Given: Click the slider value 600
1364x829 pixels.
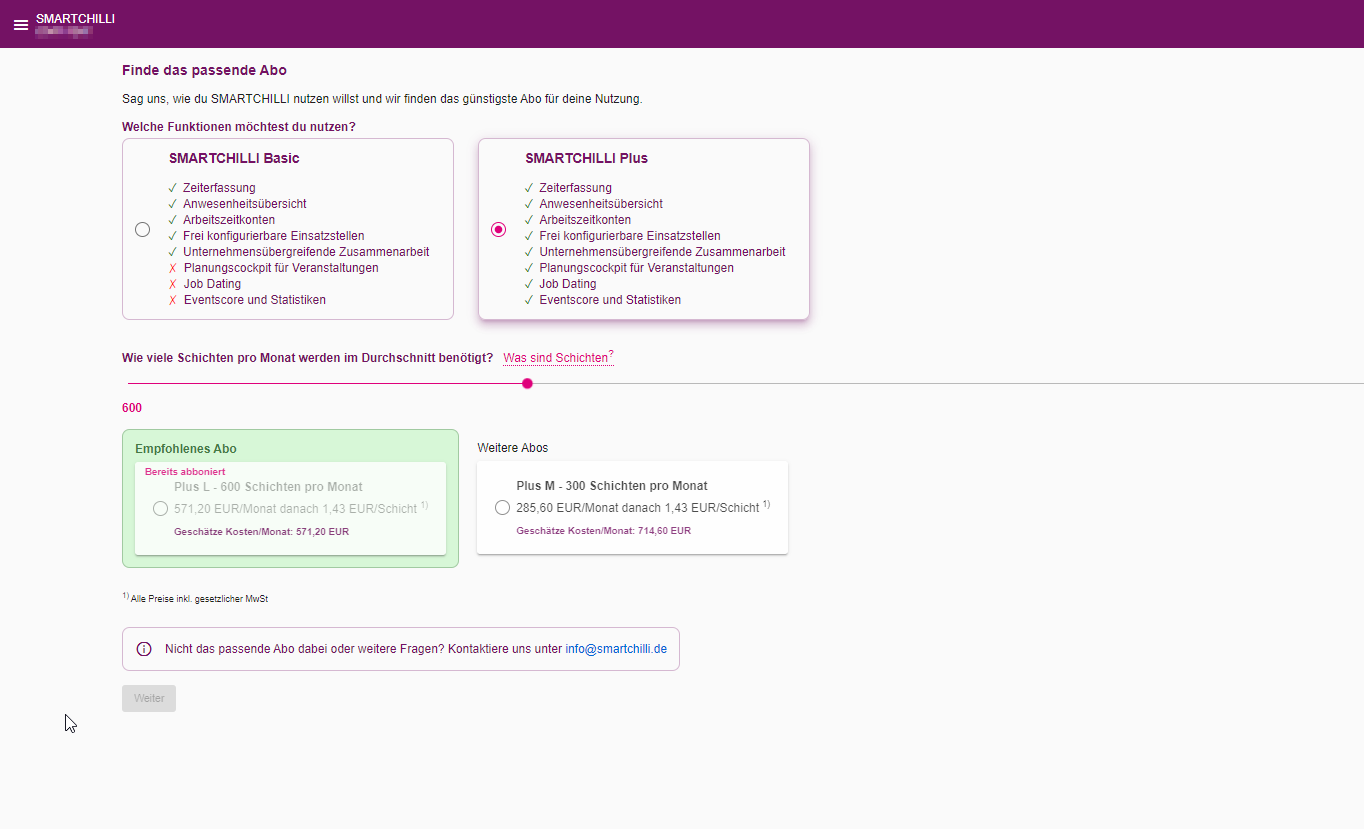Looking at the screenshot, I should [132, 408].
